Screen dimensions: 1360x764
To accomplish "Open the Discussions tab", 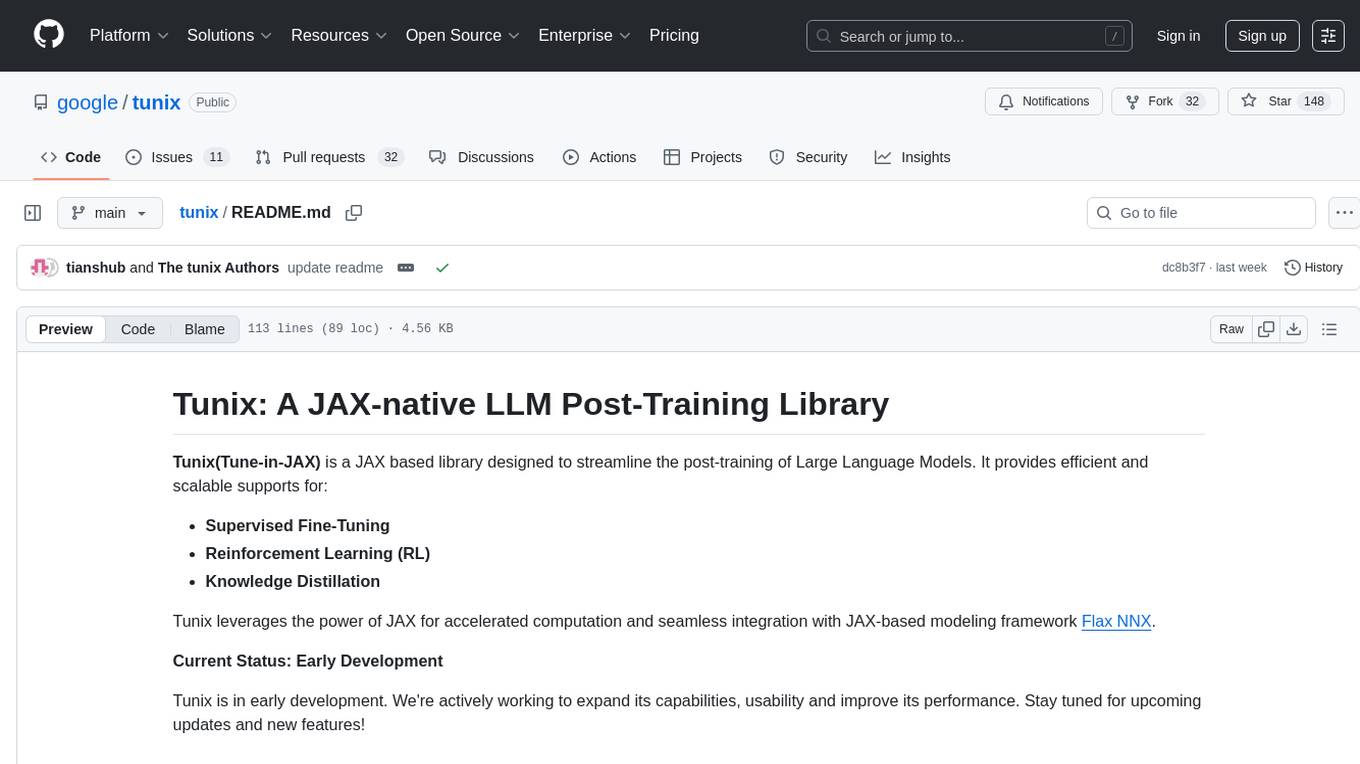I will point(481,157).
